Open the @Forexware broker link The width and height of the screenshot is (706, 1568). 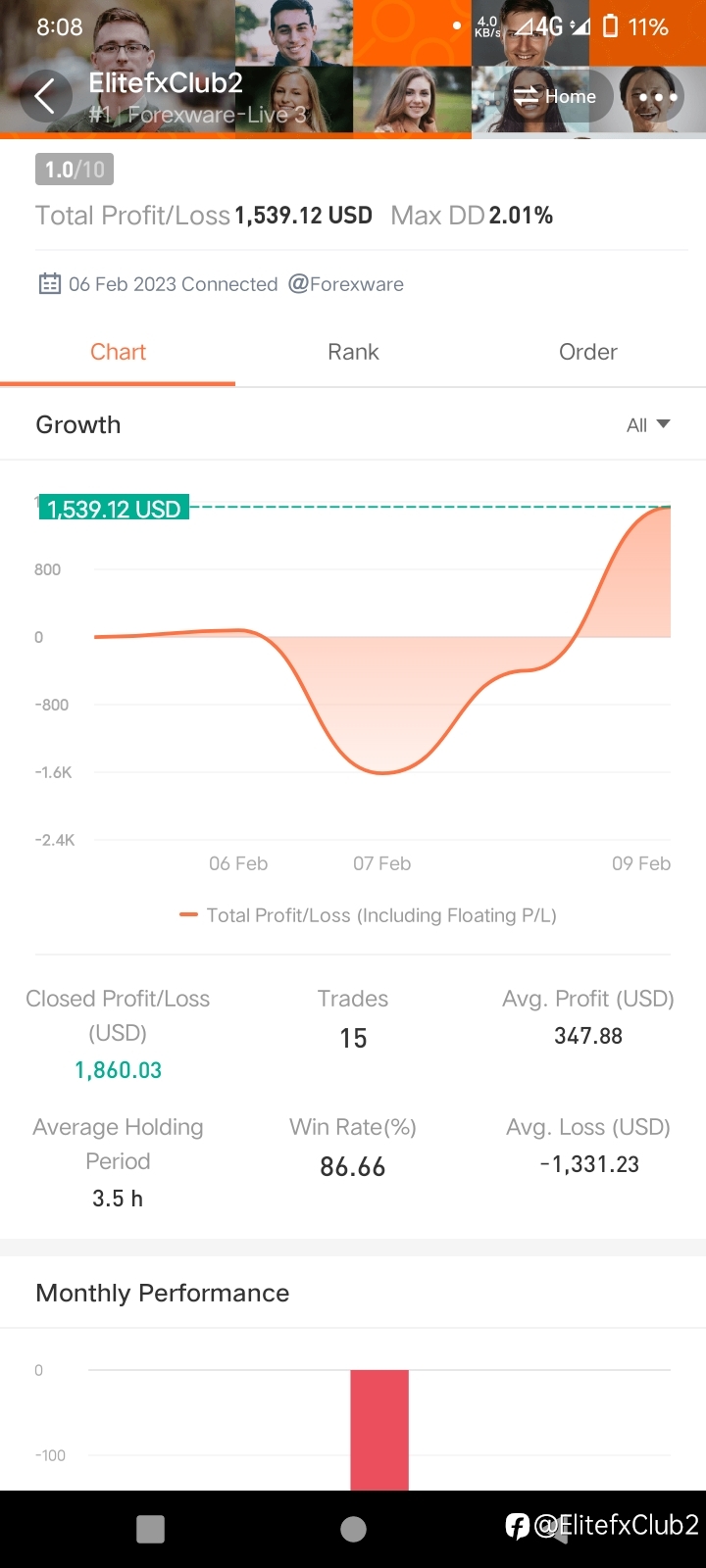click(x=346, y=284)
